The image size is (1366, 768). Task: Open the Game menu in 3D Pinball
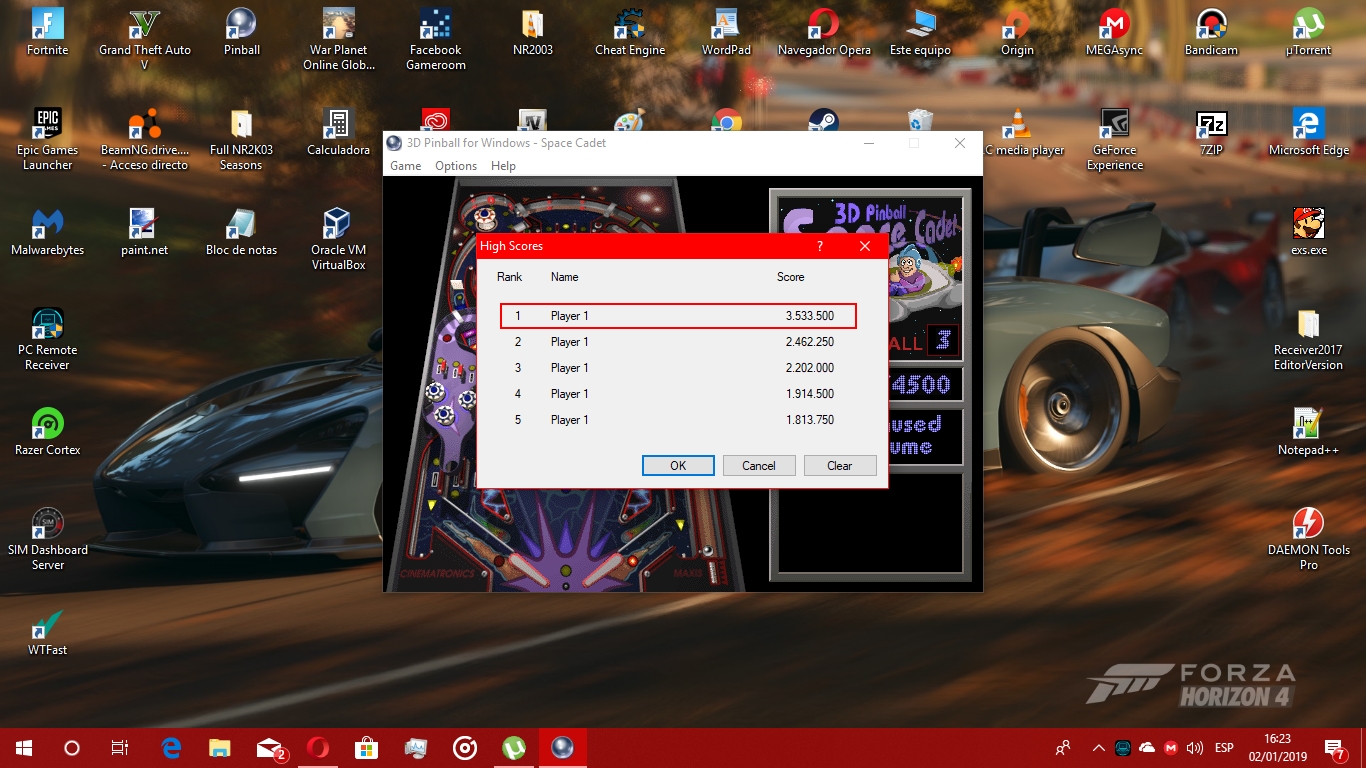[405, 166]
